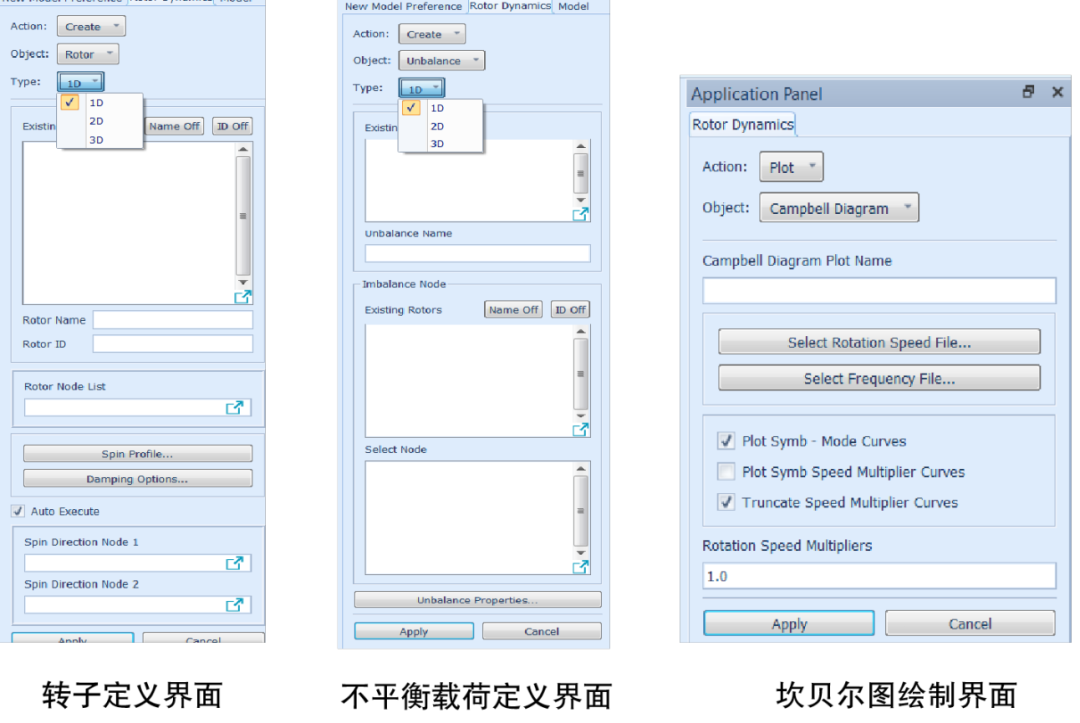
Task: Click Cancel in the Campbell diagram panel
Action: point(970,624)
